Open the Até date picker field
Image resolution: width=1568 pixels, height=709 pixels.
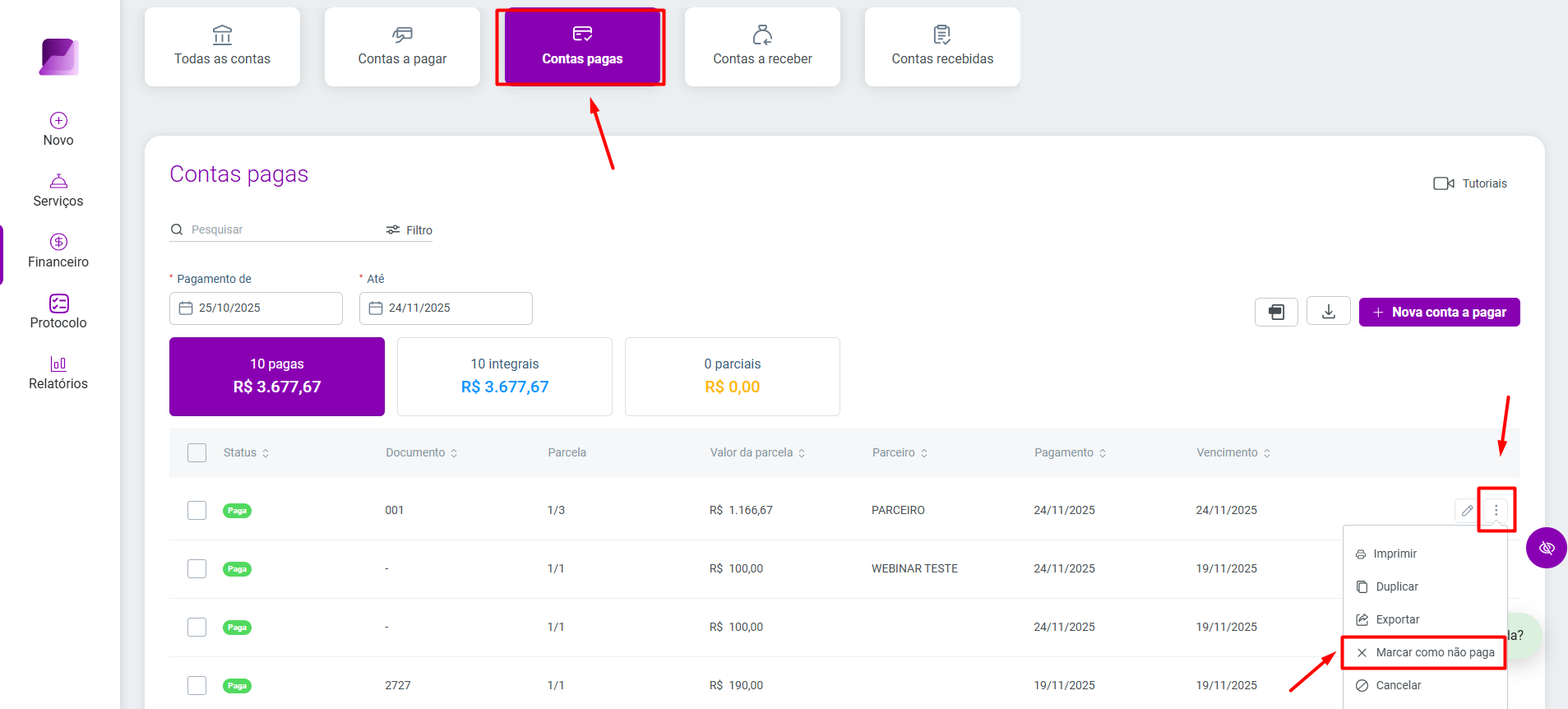point(446,308)
